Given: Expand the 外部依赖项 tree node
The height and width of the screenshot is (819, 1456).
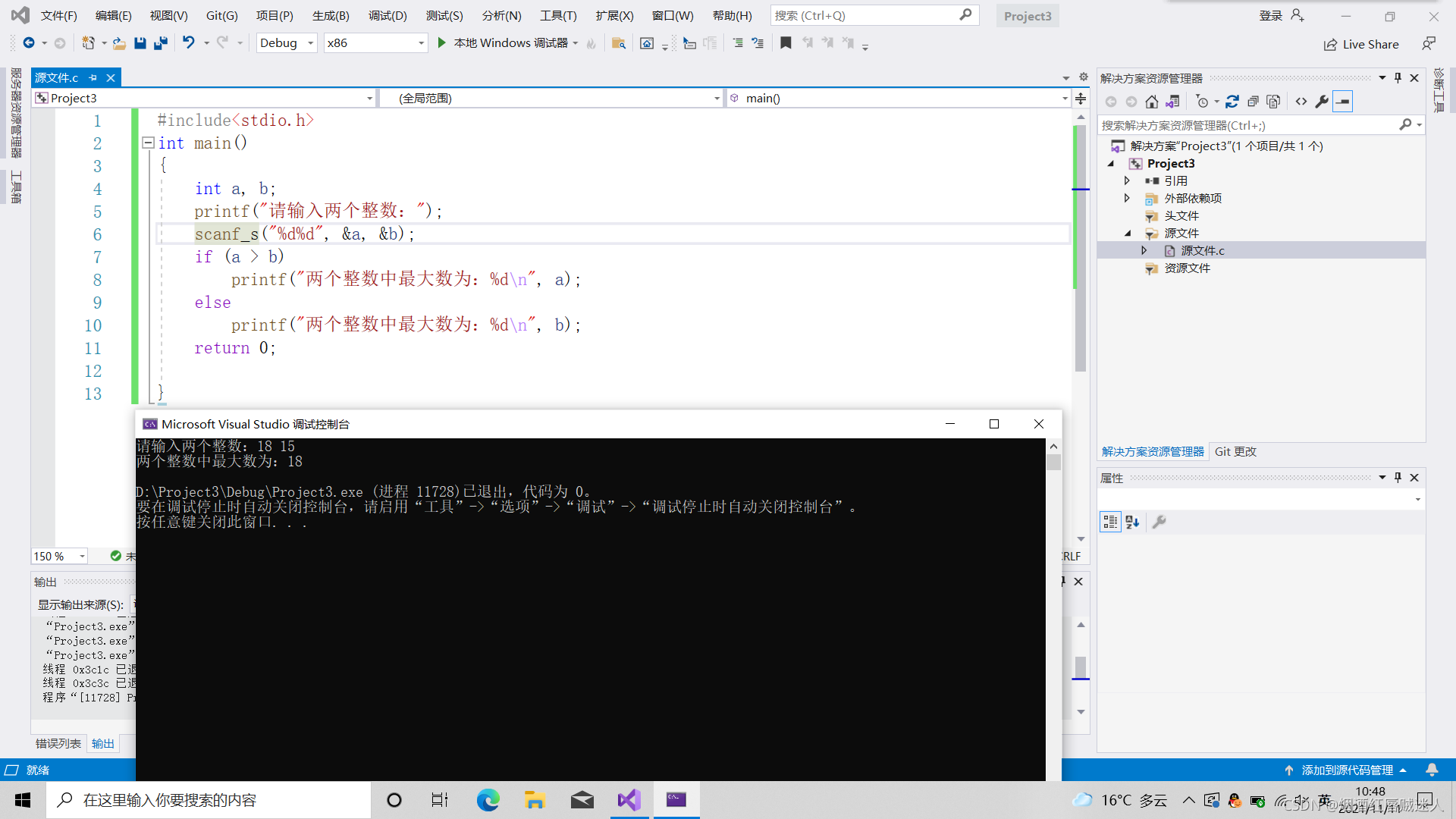Looking at the screenshot, I should 1127,198.
